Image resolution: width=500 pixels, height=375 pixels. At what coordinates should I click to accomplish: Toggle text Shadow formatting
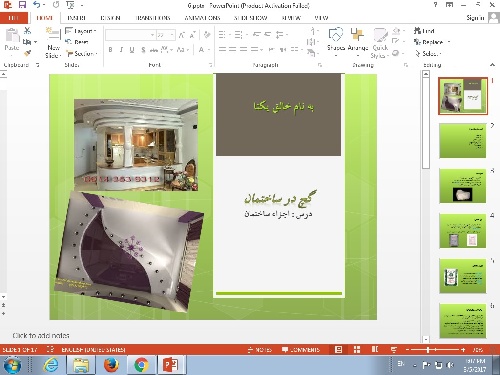pos(143,50)
